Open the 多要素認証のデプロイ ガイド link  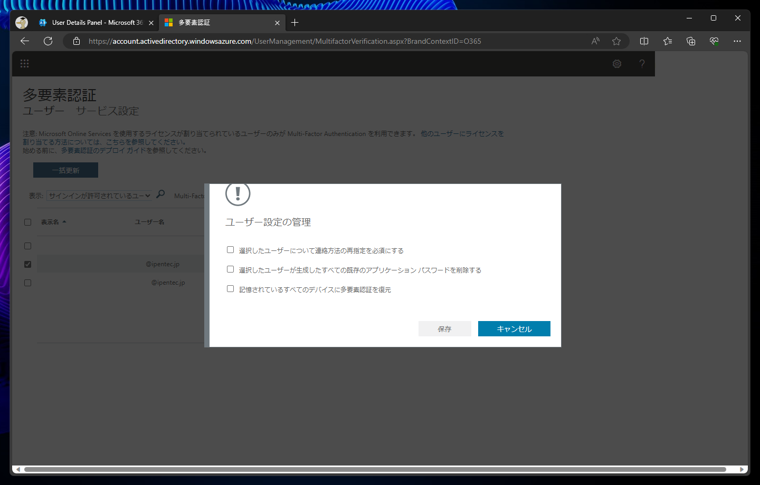[103, 151]
